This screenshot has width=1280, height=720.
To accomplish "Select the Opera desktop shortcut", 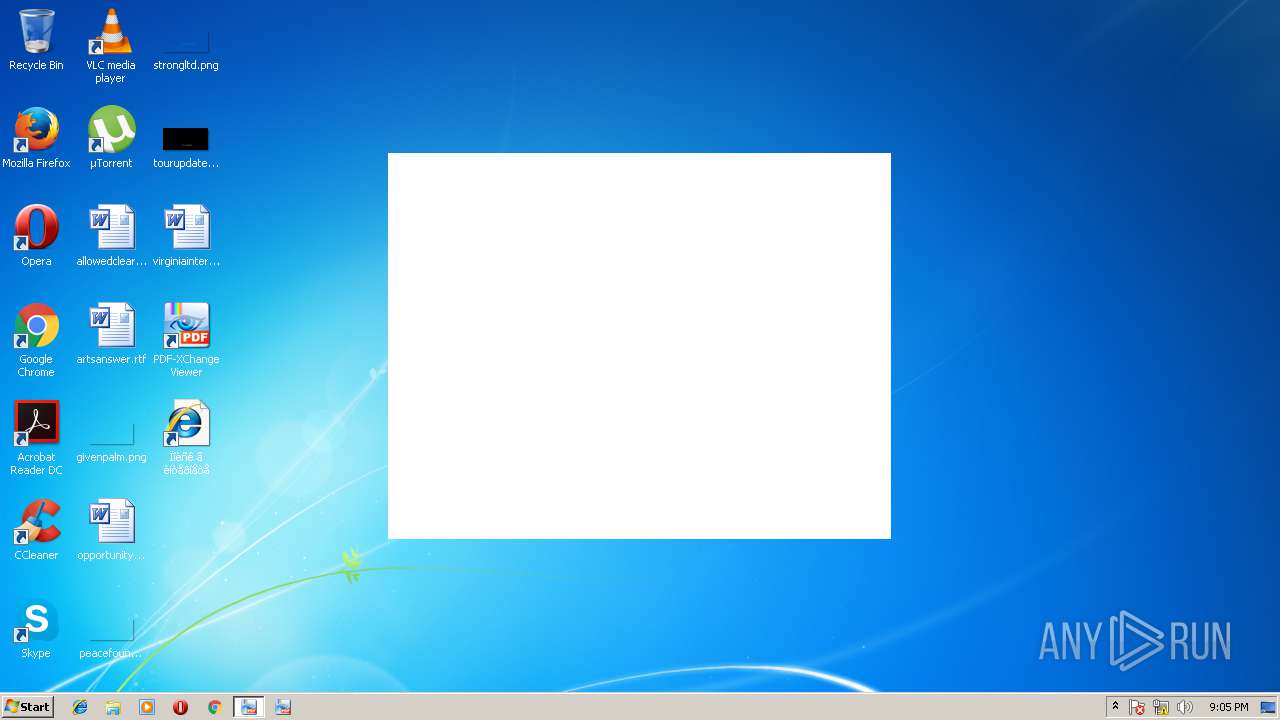I will (x=36, y=236).
